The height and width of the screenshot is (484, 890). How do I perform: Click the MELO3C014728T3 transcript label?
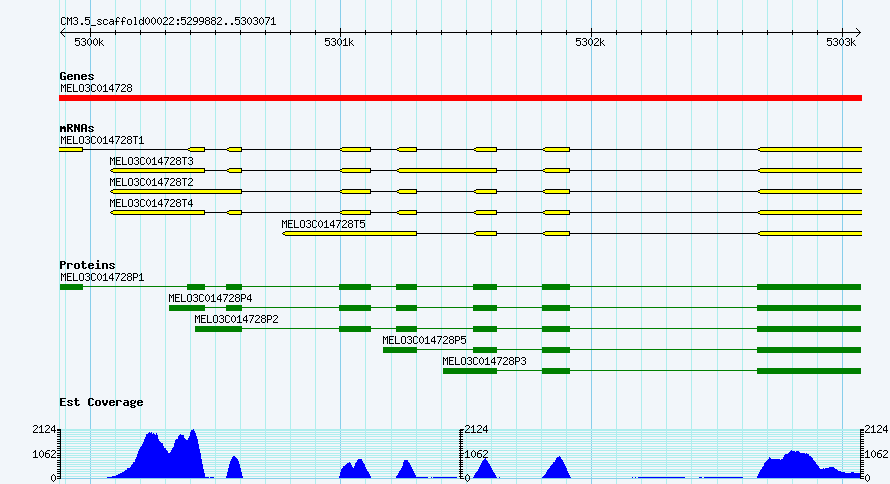click(152, 161)
